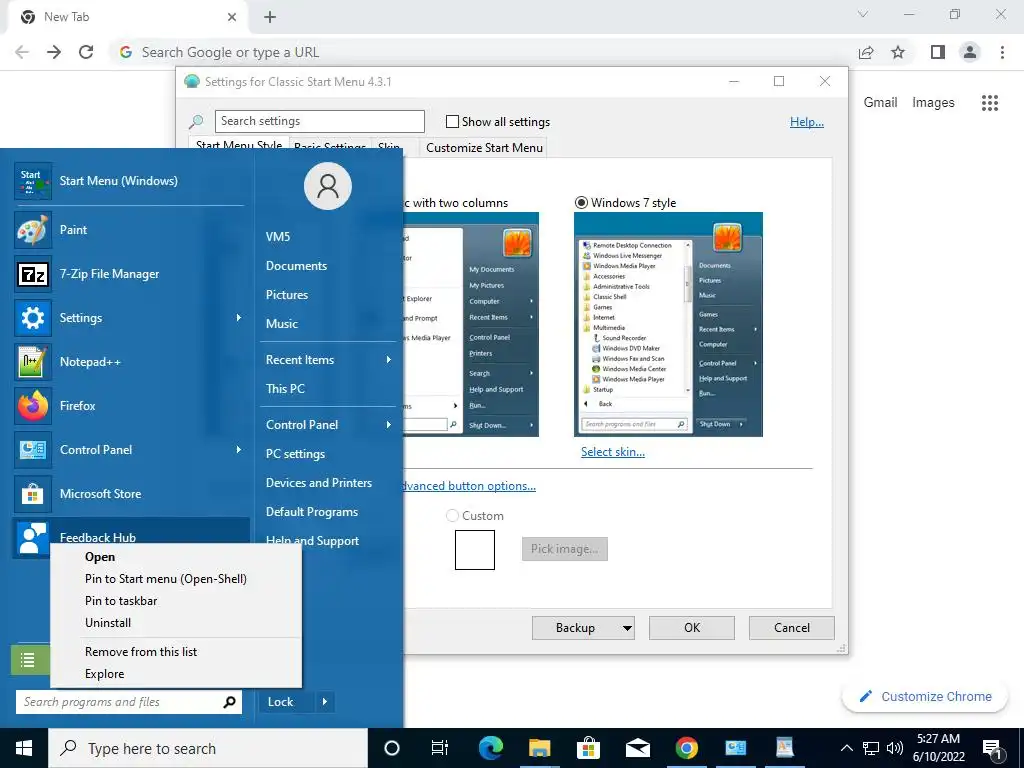Open Chrome three-dot menu
This screenshot has height=768, width=1024.
coord(1002,52)
